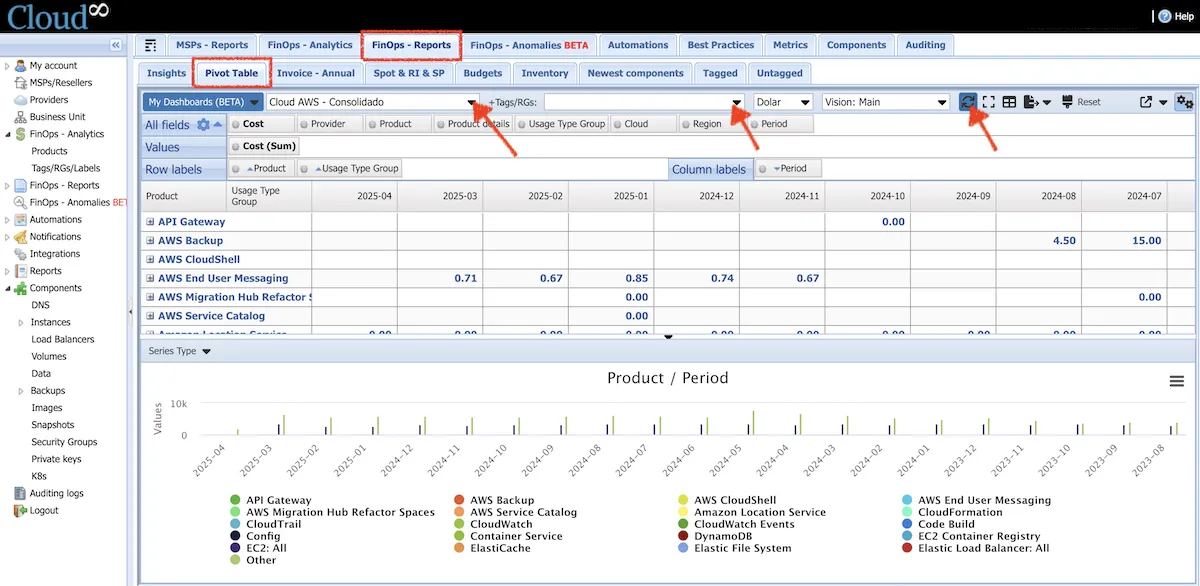Click the Auditing logs icon
Viewport: 1200px width, 586px height.
click(20, 493)
